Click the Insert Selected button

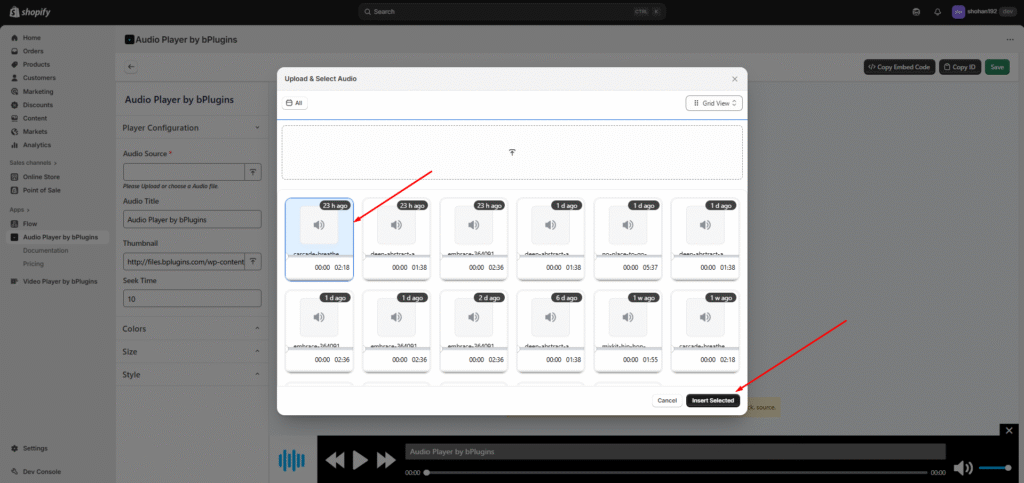pos(713,400)
